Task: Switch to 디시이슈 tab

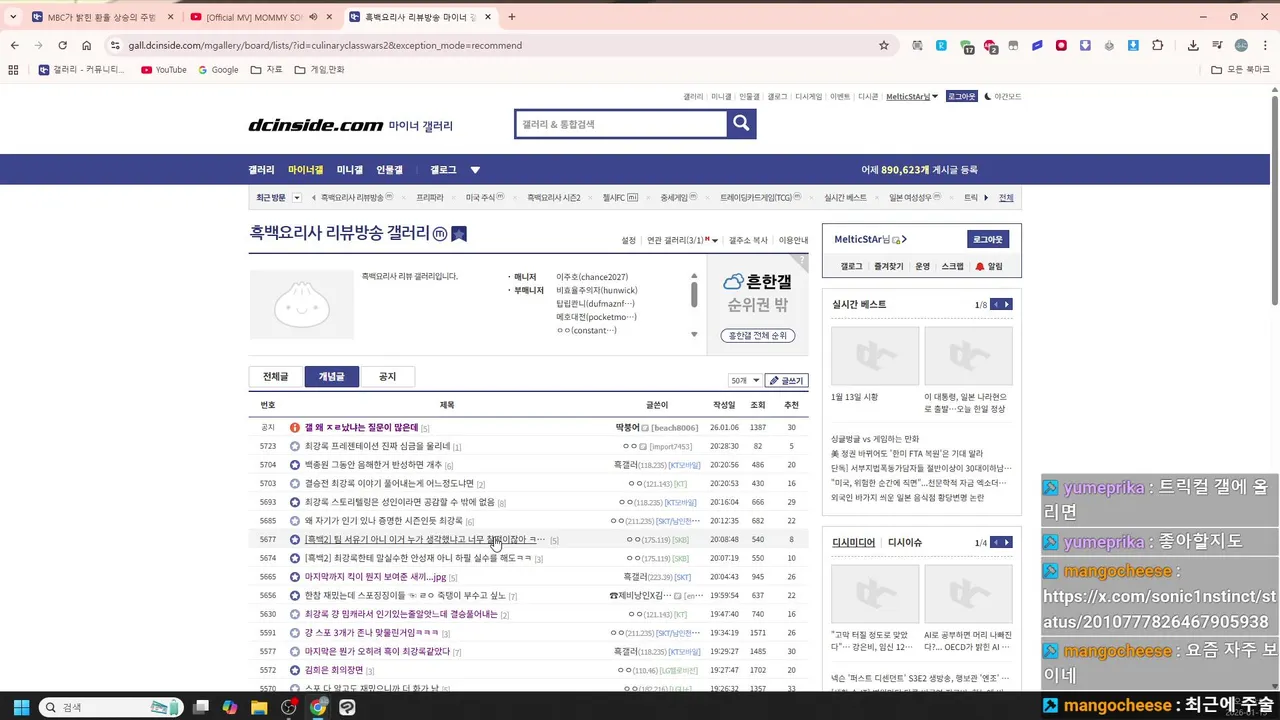Action: tap(905, 543)
